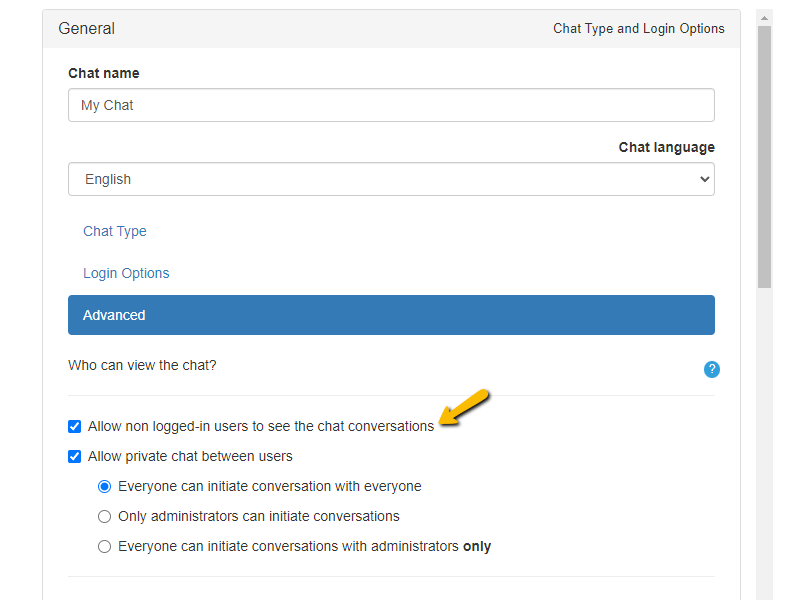This screenshot has height=600, width=800.
Task: Switch to the Chat Type tab
Action: pos(115,231)
